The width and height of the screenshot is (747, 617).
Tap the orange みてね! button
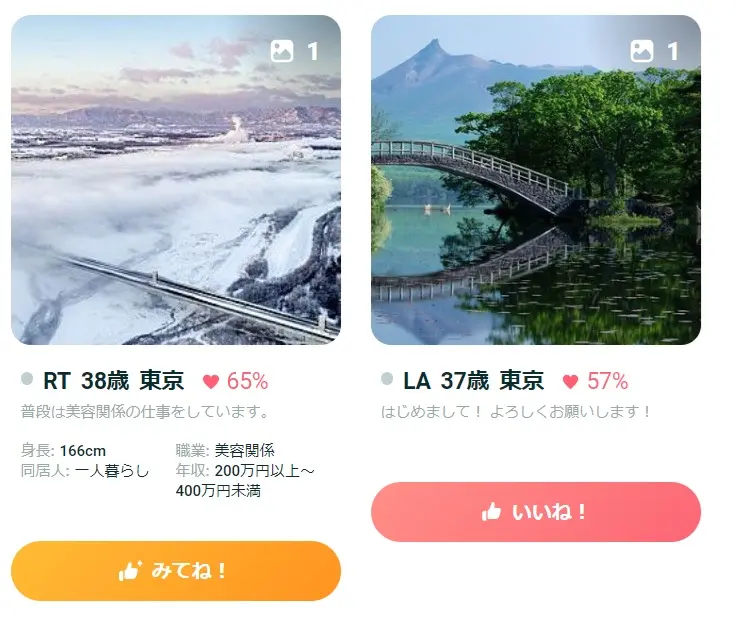176,571
